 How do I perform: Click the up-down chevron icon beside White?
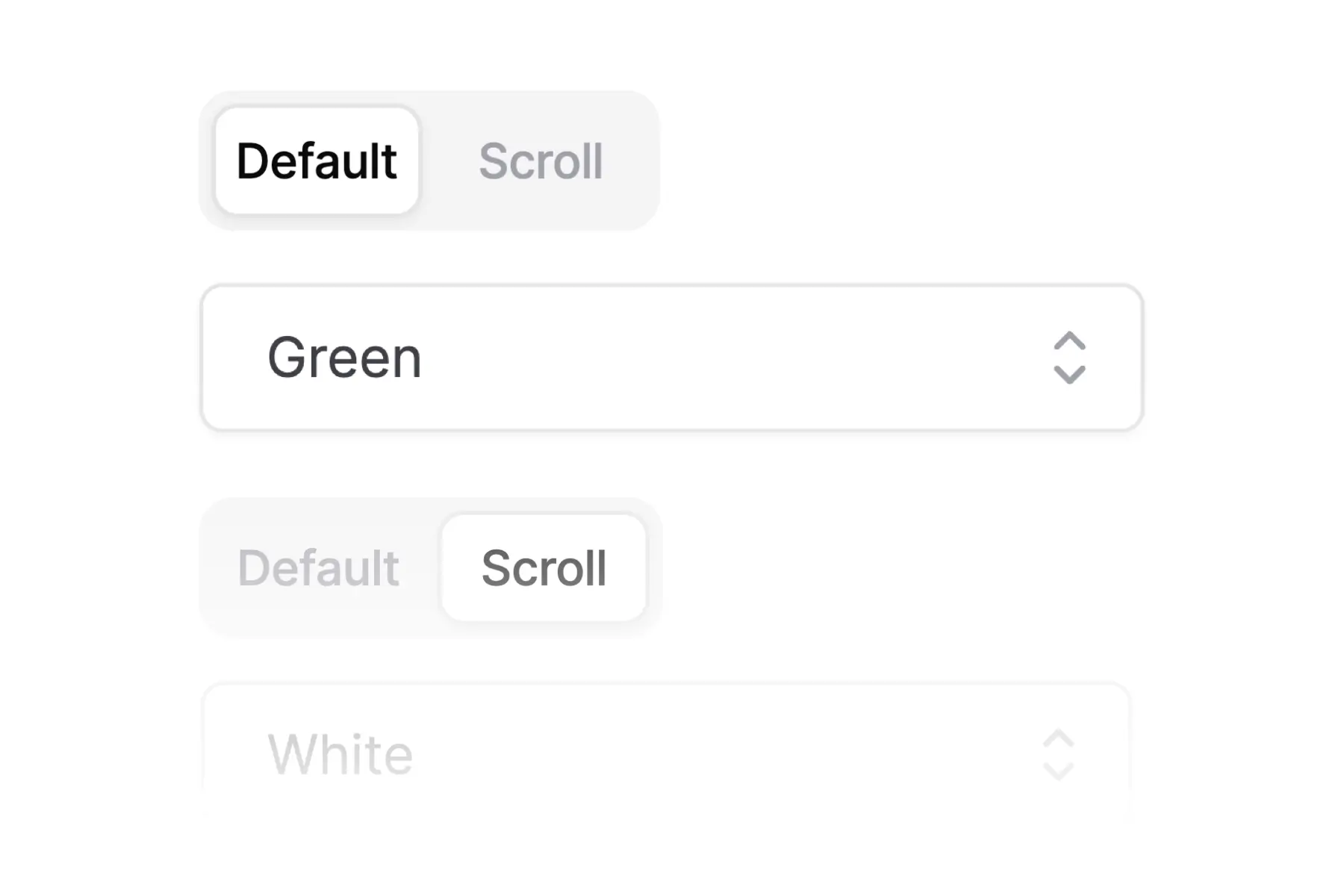point(1058,755)
